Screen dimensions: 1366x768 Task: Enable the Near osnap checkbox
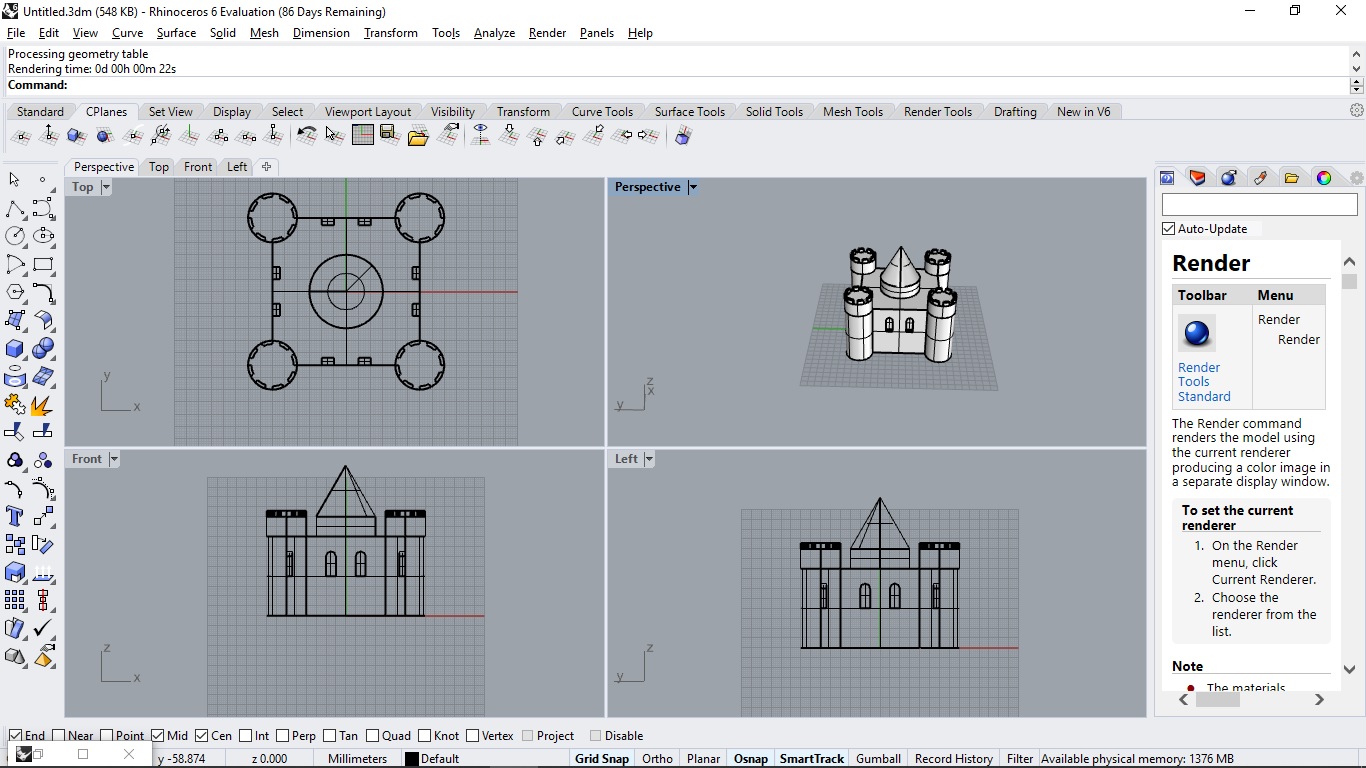point(59,736)
